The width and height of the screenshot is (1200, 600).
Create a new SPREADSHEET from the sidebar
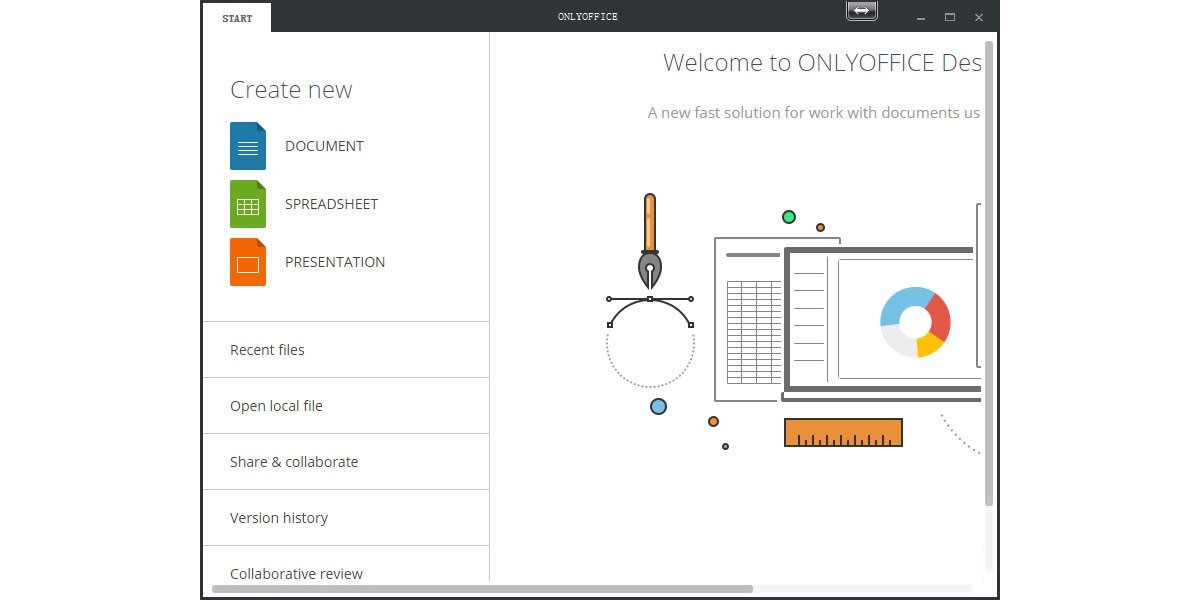(x=331, y=204)
